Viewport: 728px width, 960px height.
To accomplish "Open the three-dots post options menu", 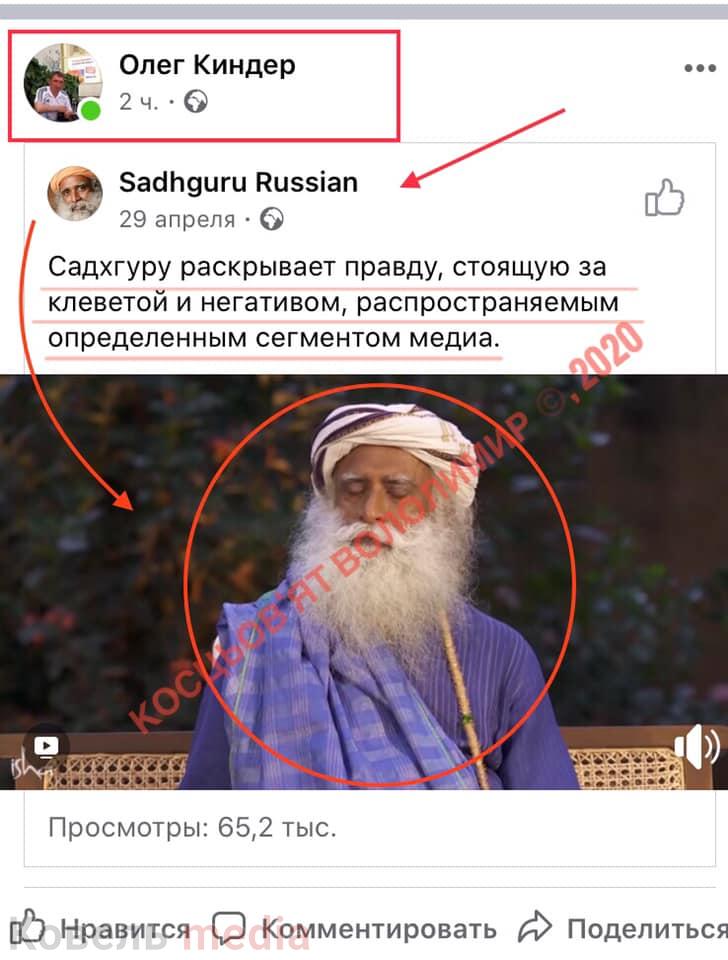I will pos(700,68).
